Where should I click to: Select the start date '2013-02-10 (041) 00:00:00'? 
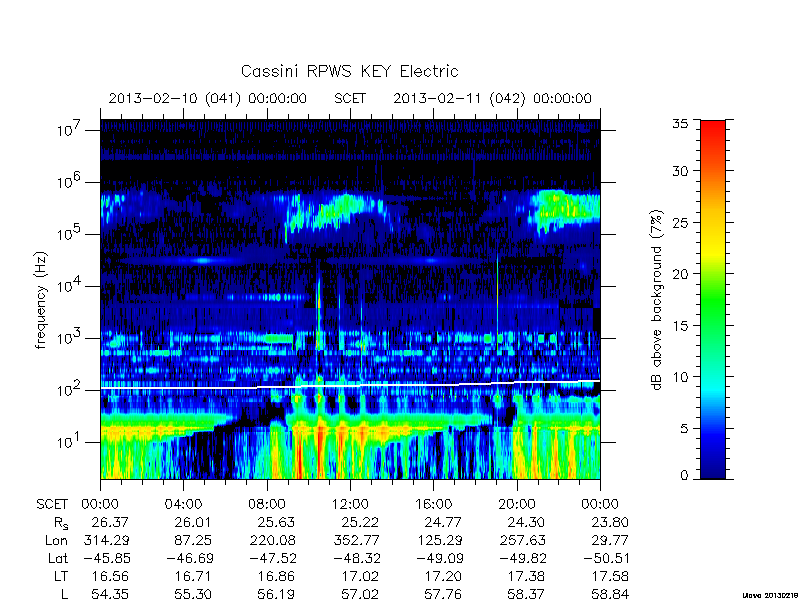(x=208, y=98)
